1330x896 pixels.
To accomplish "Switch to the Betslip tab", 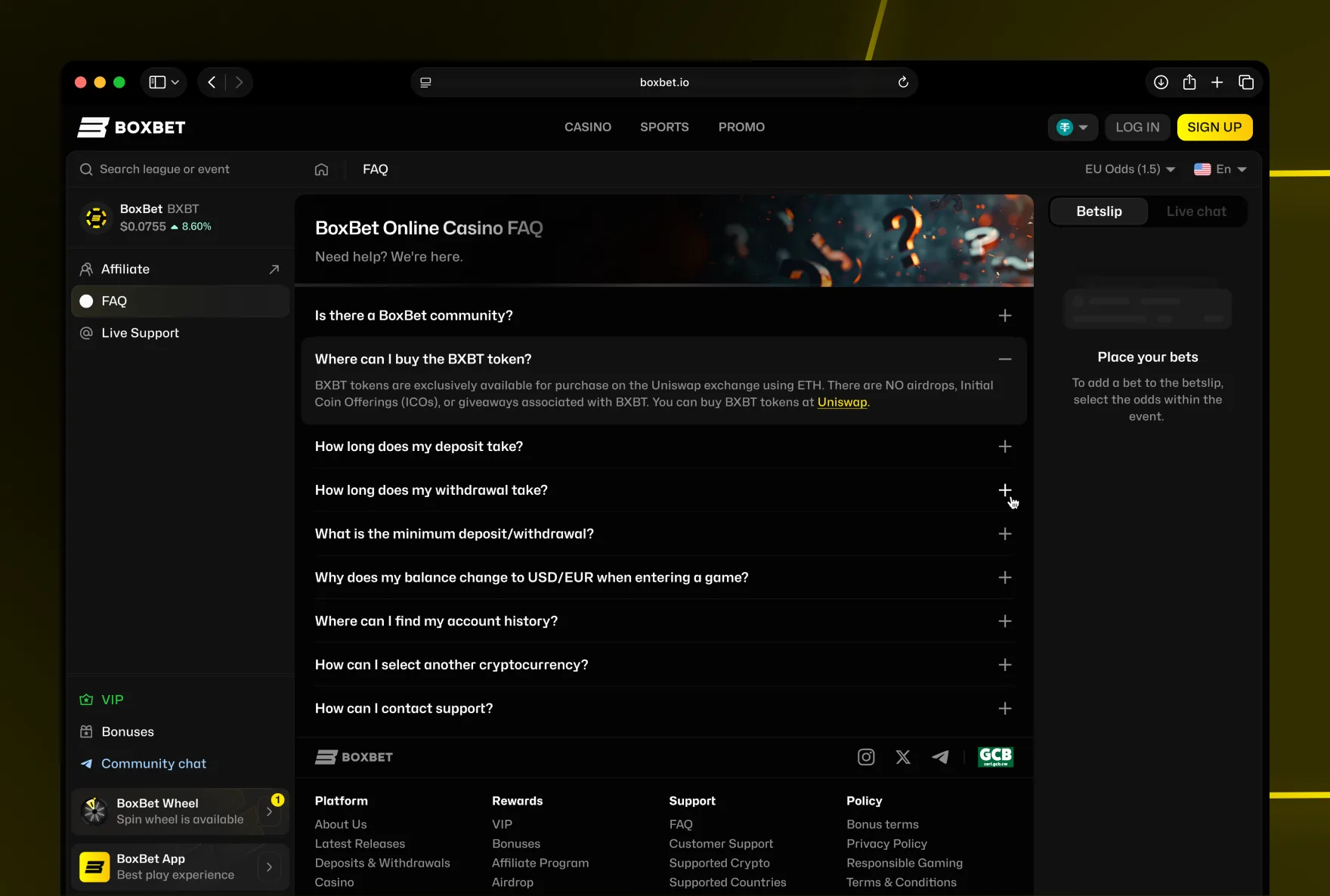I will (x=1099, y=212).
